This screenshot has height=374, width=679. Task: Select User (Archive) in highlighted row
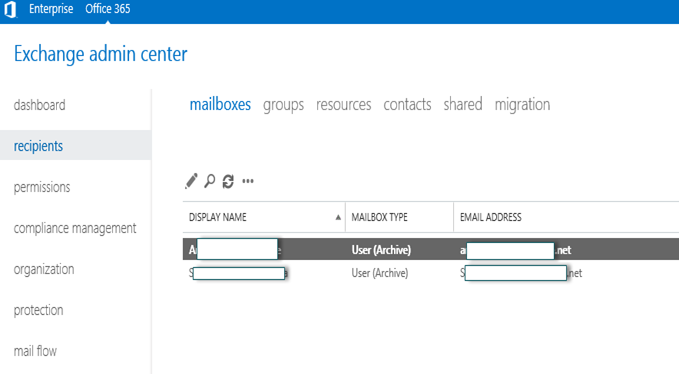(381, 250)
